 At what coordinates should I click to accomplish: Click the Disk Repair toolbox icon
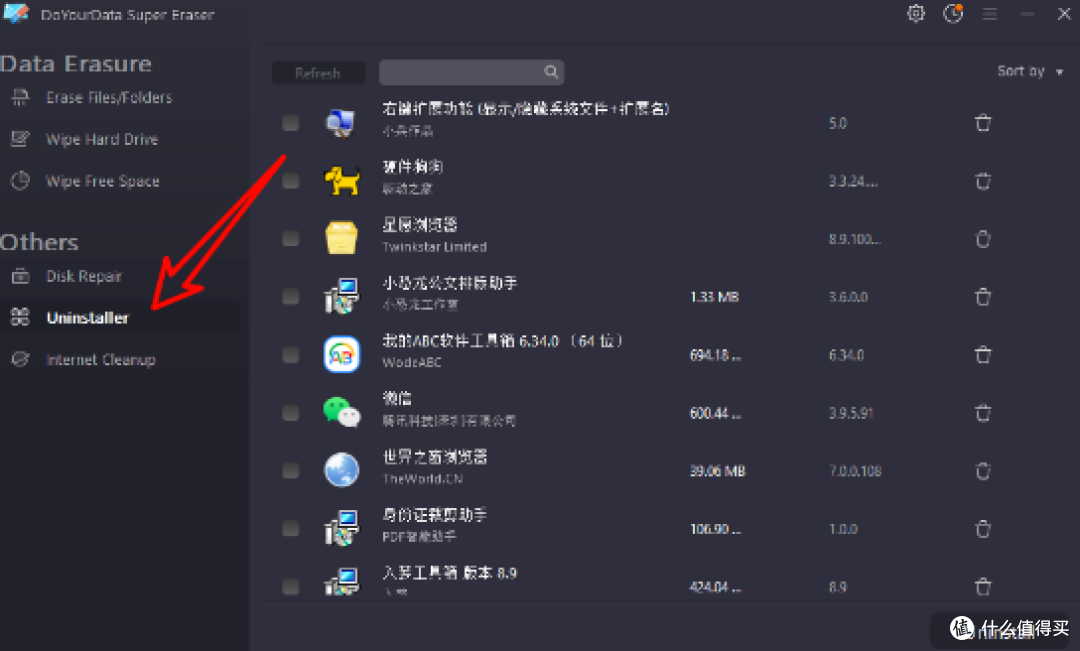[x=20, y=276]
